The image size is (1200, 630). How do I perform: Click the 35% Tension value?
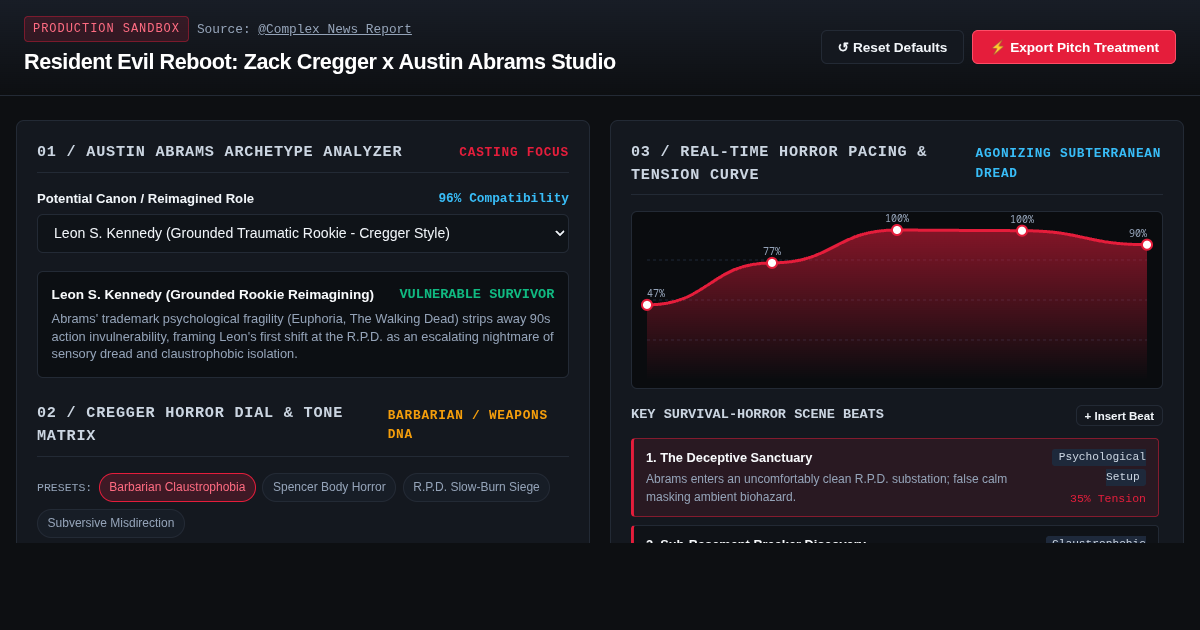pyautogui.click(x=1108, y=499)
